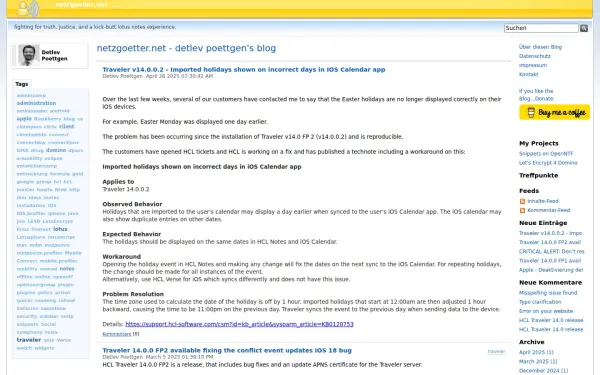Click the Tags panel header tab
600x375 pixels.
22,84
